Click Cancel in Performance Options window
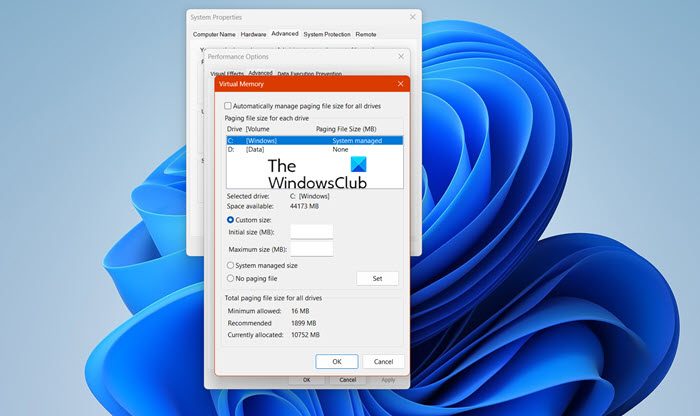 (347, 380)
